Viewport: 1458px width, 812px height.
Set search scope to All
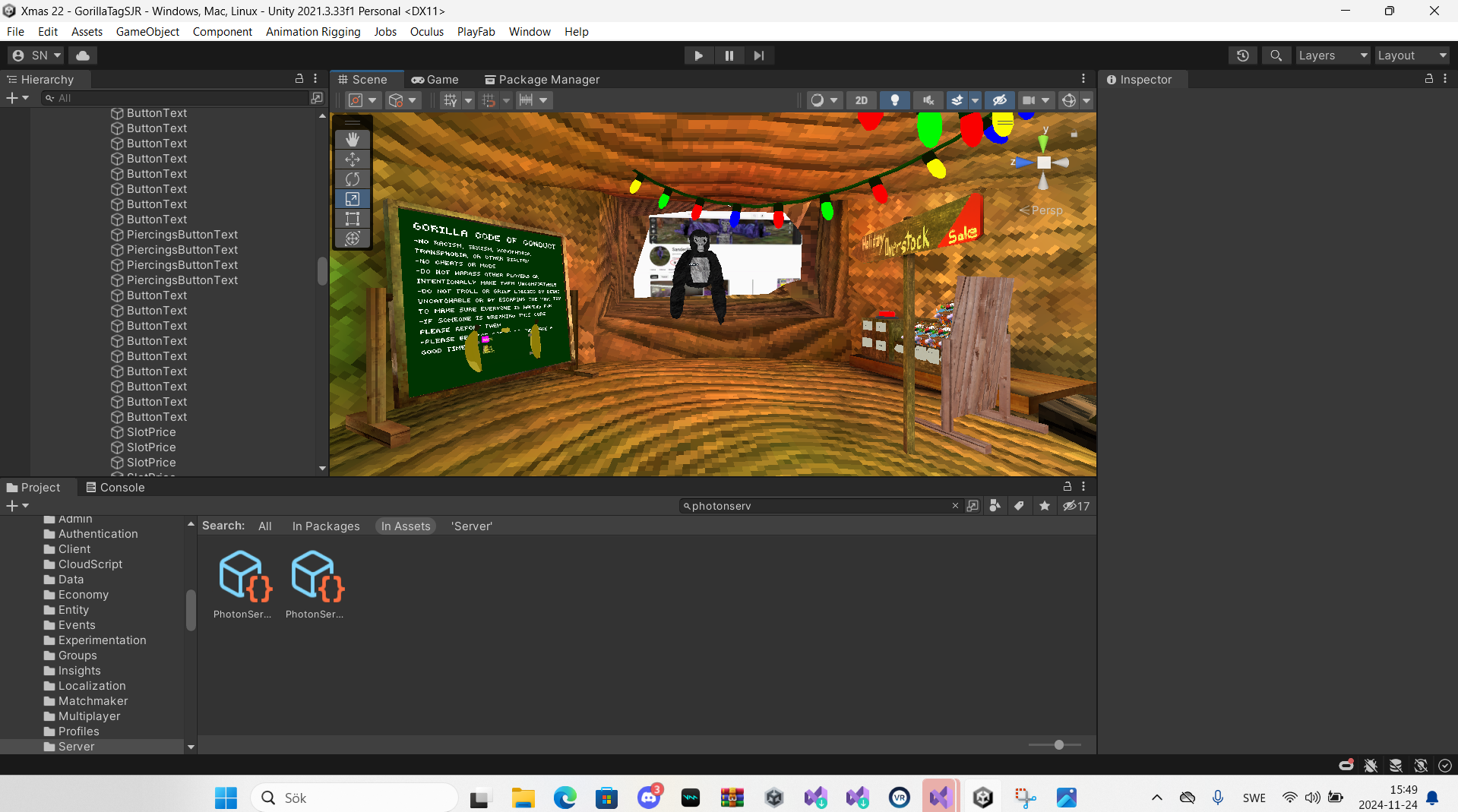coord(264,526)
